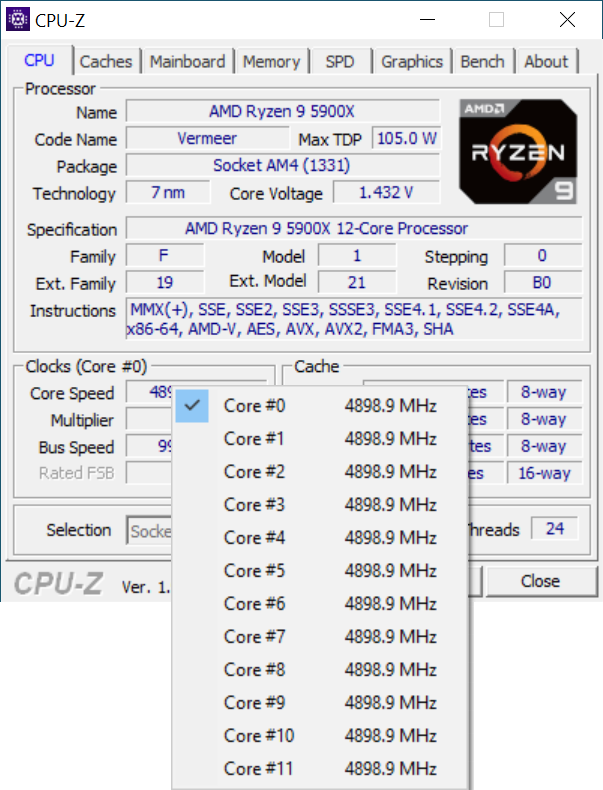The width and height of the screenshot is (603, 790).
Task: Open the Memory tab
Action: [272, 61]
